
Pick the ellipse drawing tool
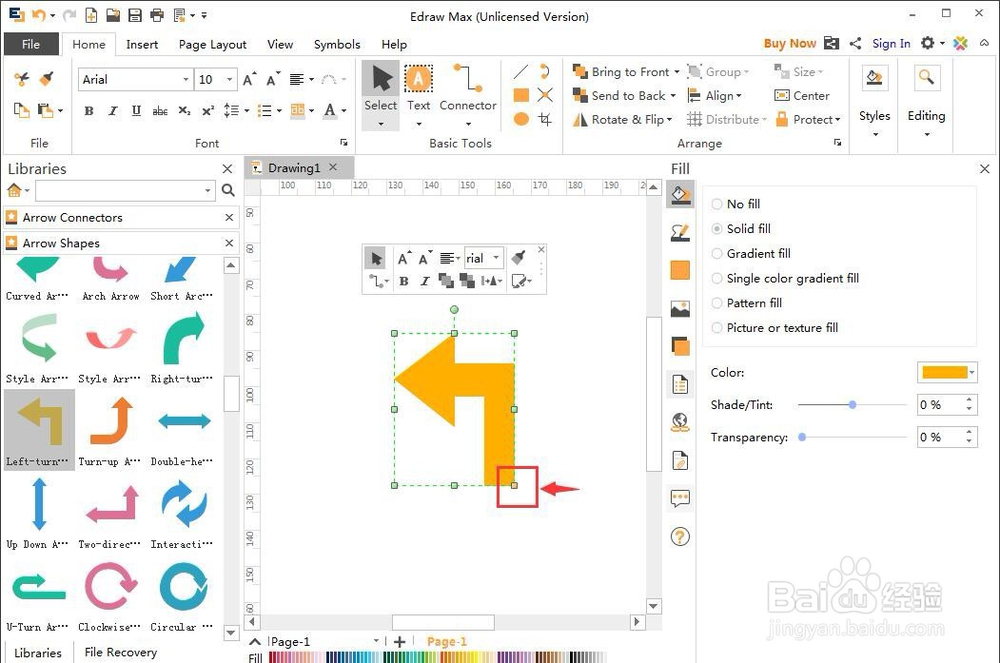pos(521,119)
